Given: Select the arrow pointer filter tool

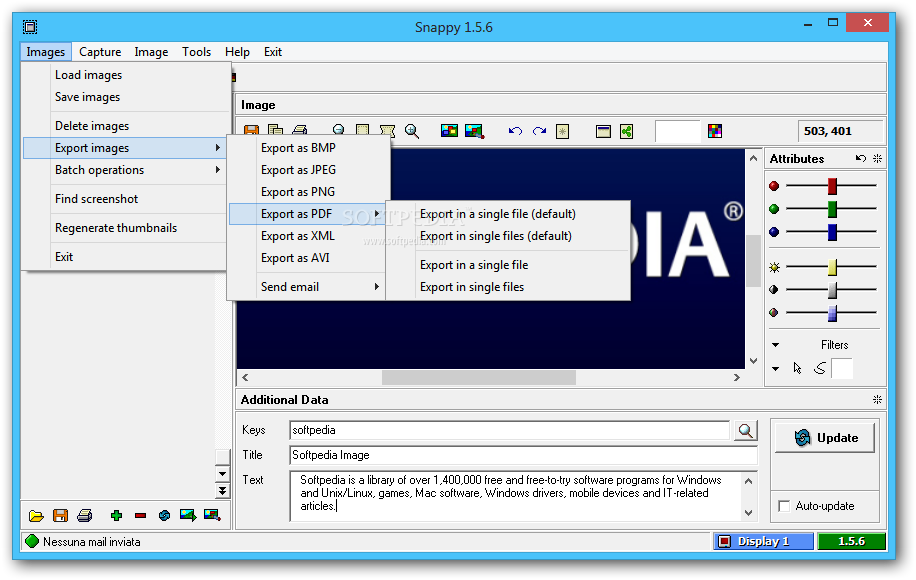Looking at the screenshot, I should pos(797,368).
